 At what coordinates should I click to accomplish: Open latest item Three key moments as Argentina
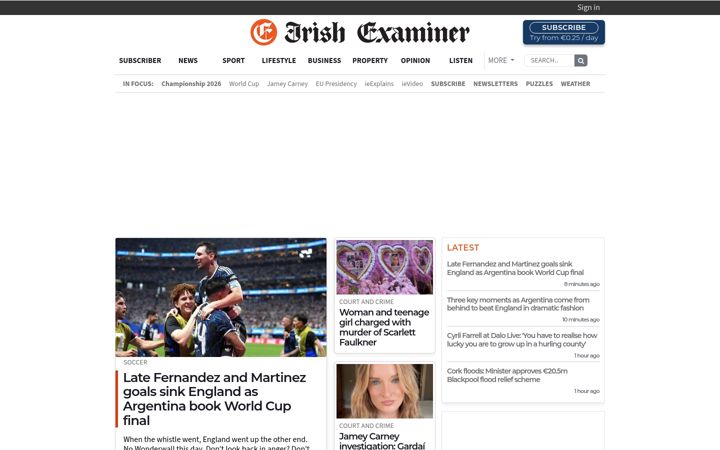click(x=518, y=304)
